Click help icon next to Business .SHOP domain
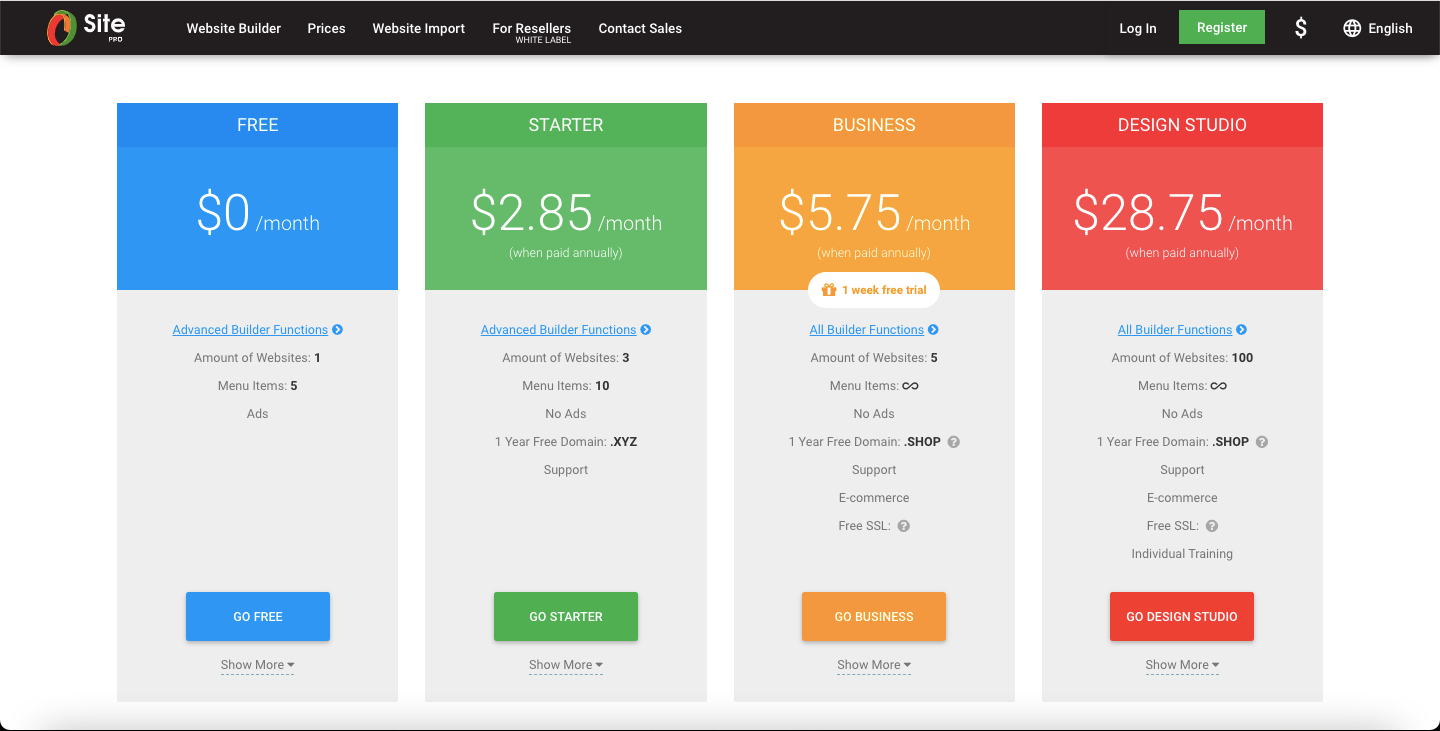The image size is (1440, 731). coord(954,442)
